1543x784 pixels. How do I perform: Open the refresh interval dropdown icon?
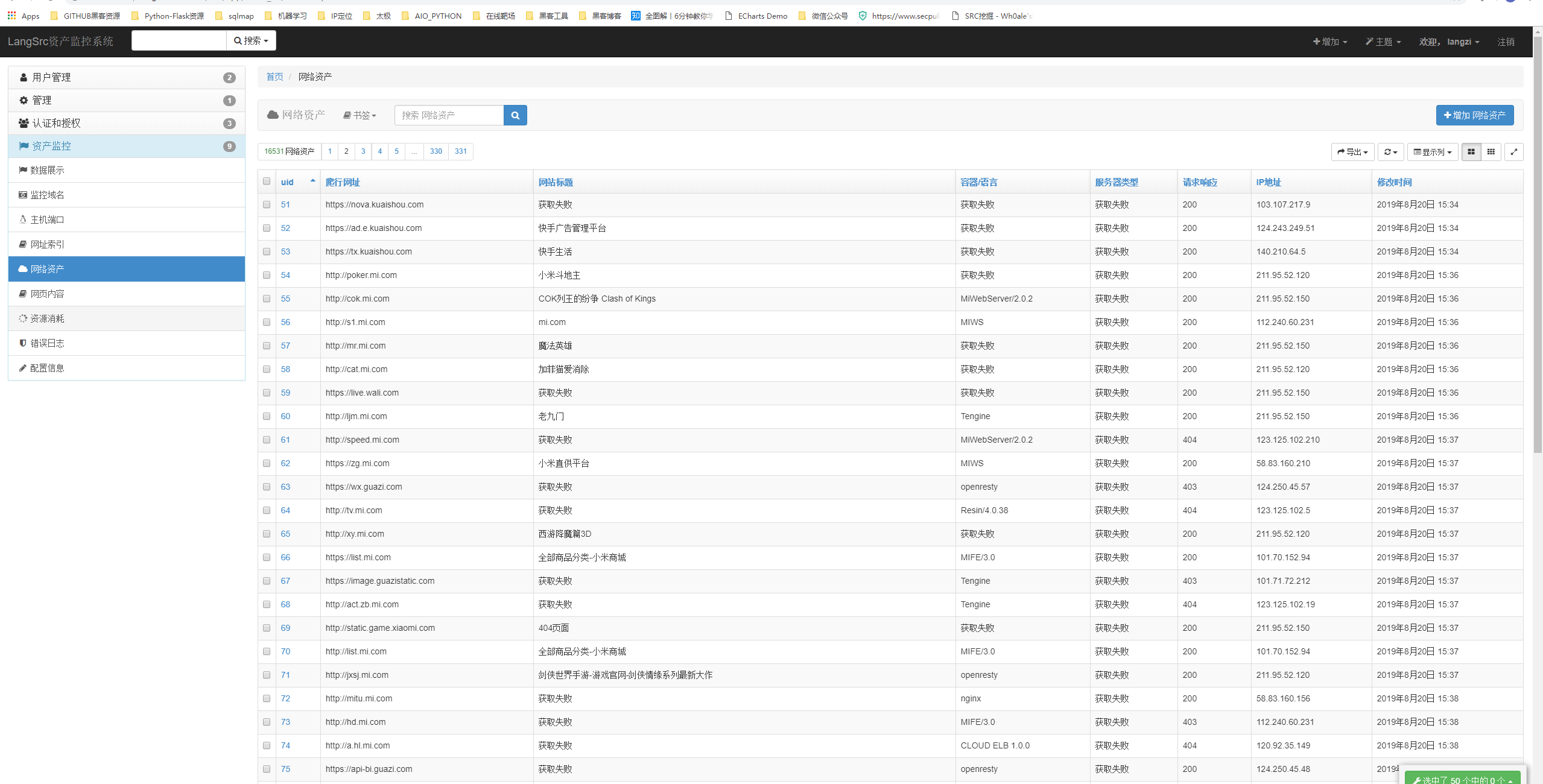[1390, 152]
